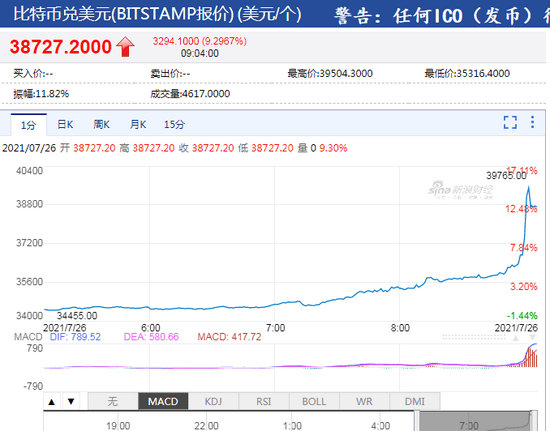The height and width of the screenshot is (431, 550).
Task: Click the 买入价 field
Action: (33, 73)
